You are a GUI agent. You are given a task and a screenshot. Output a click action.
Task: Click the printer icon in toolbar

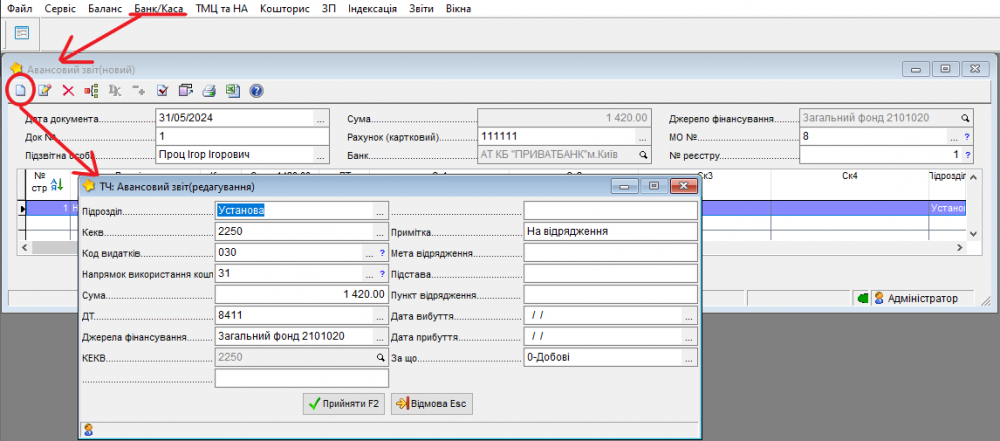pyautogui.click(x=209, y=91)
